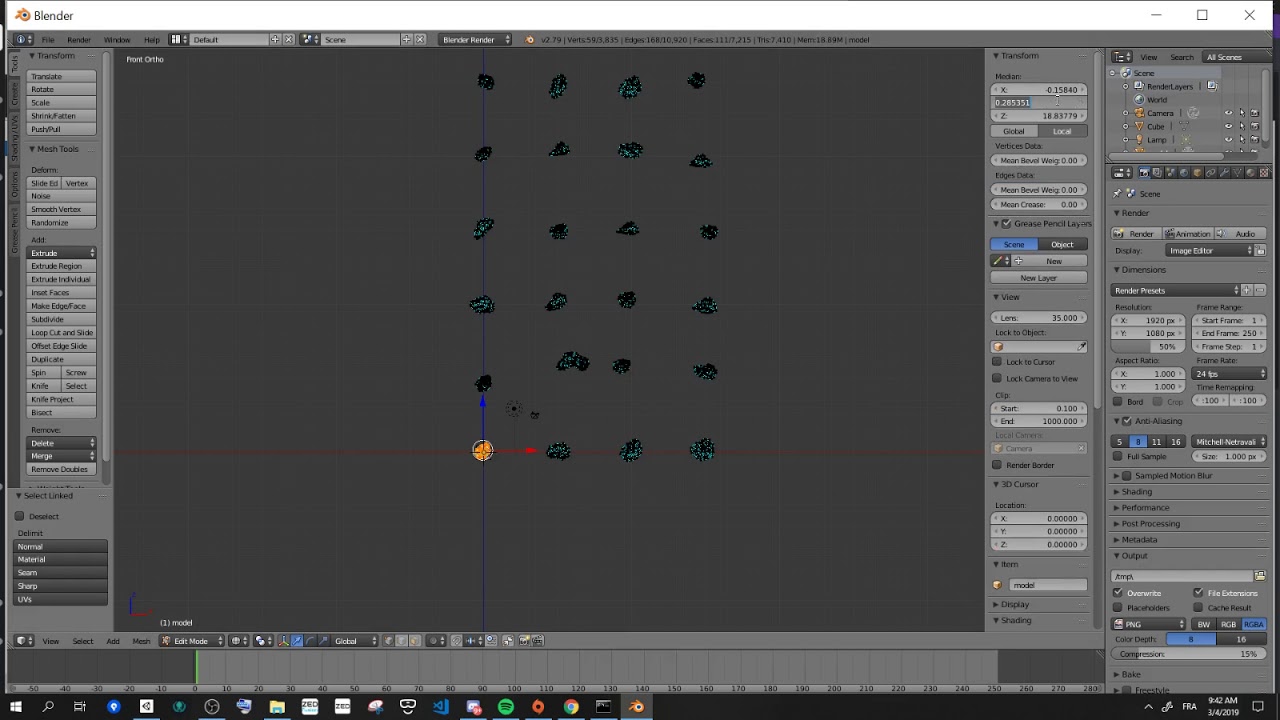Open the File menu
The width and height of the screenshot is (1280, 720).
pos(47,39)
